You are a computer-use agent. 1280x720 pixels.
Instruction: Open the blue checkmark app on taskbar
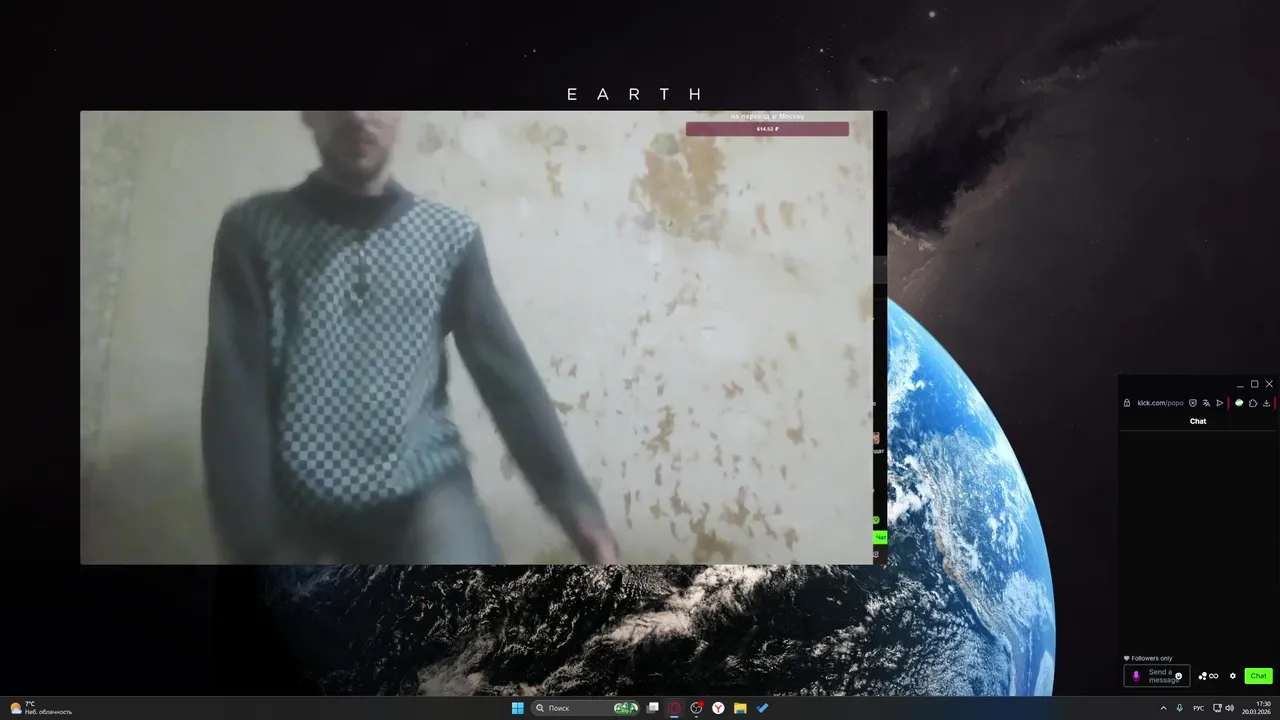pos(762,708)
